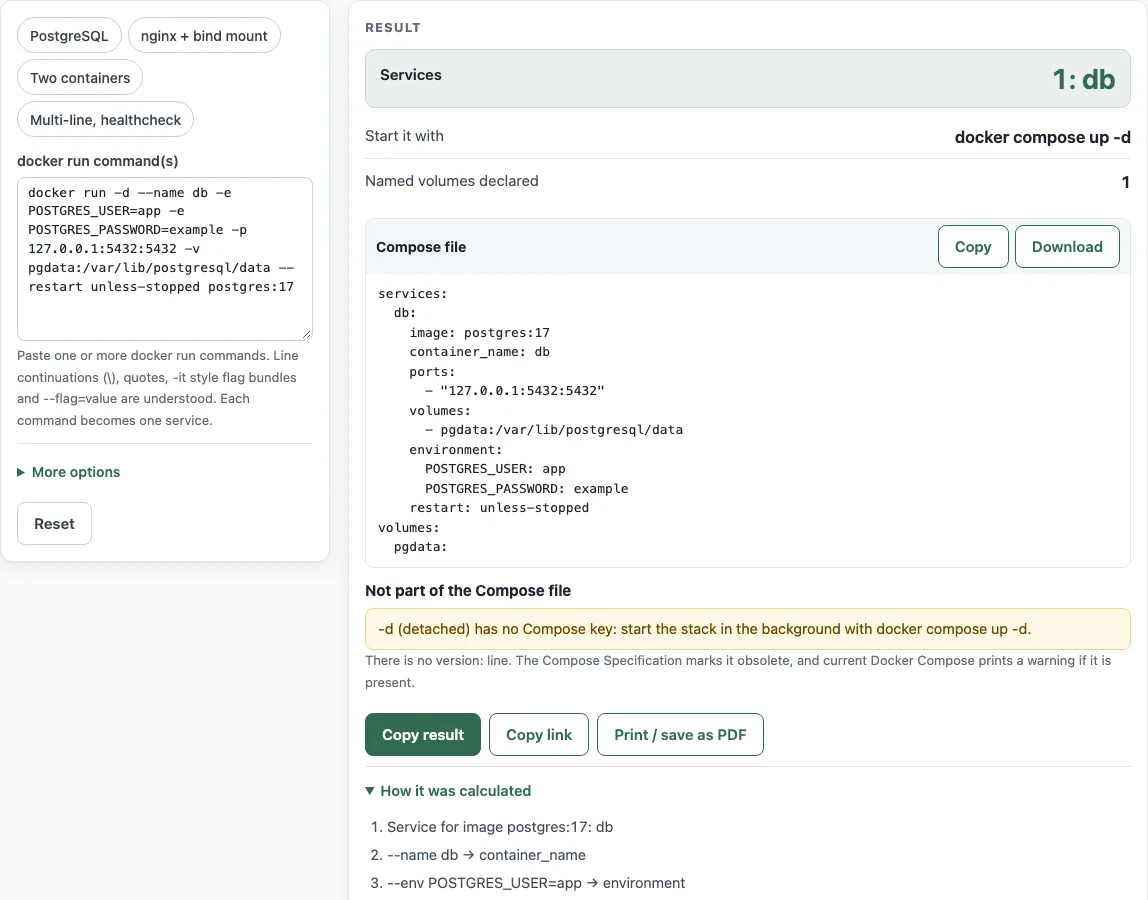Screen dimensions: 1148x900
Task: Click the 'Not part of the Compose file' heading
Action: 468,590
